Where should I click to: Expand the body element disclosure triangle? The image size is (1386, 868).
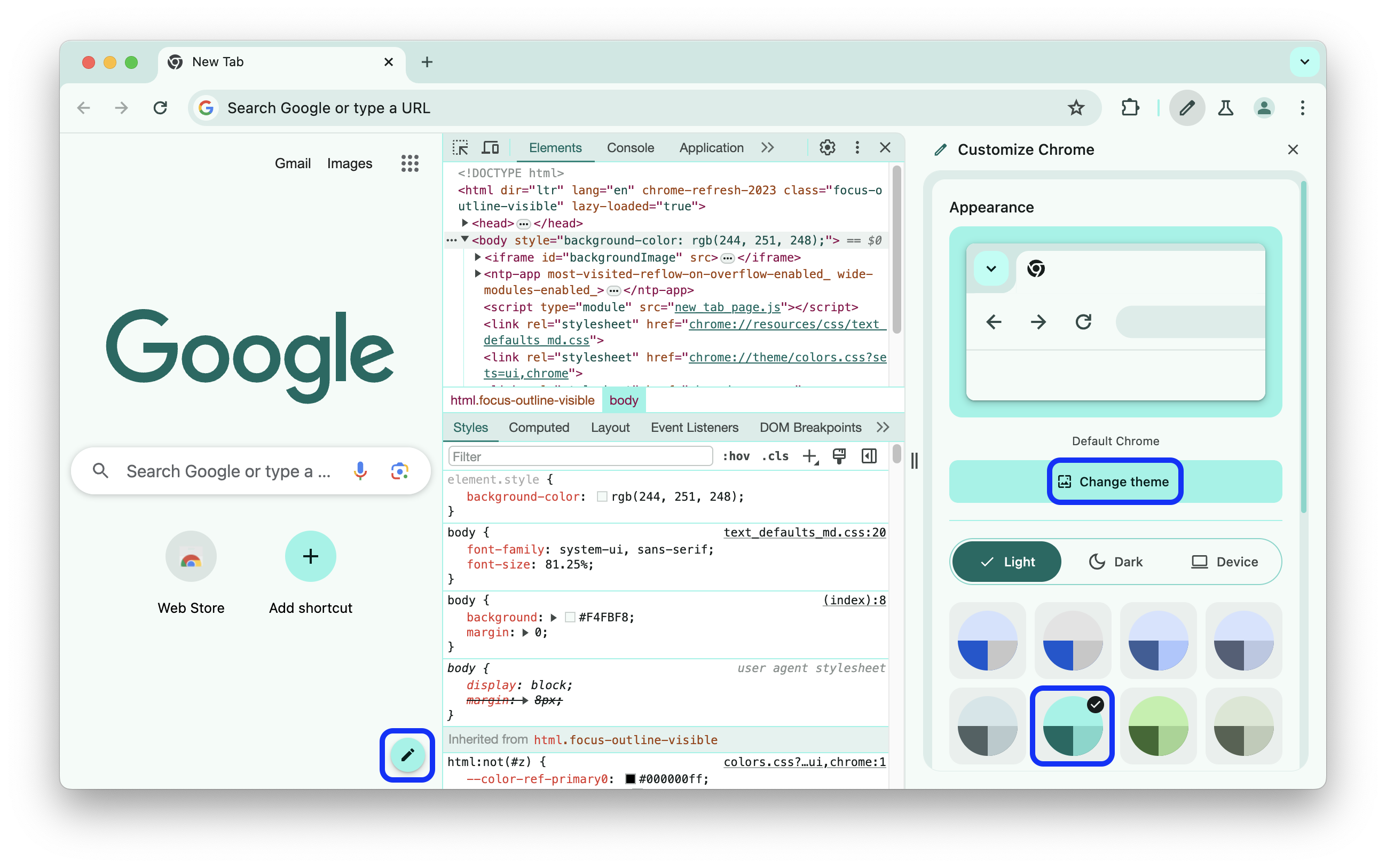[x=462, y=240]
